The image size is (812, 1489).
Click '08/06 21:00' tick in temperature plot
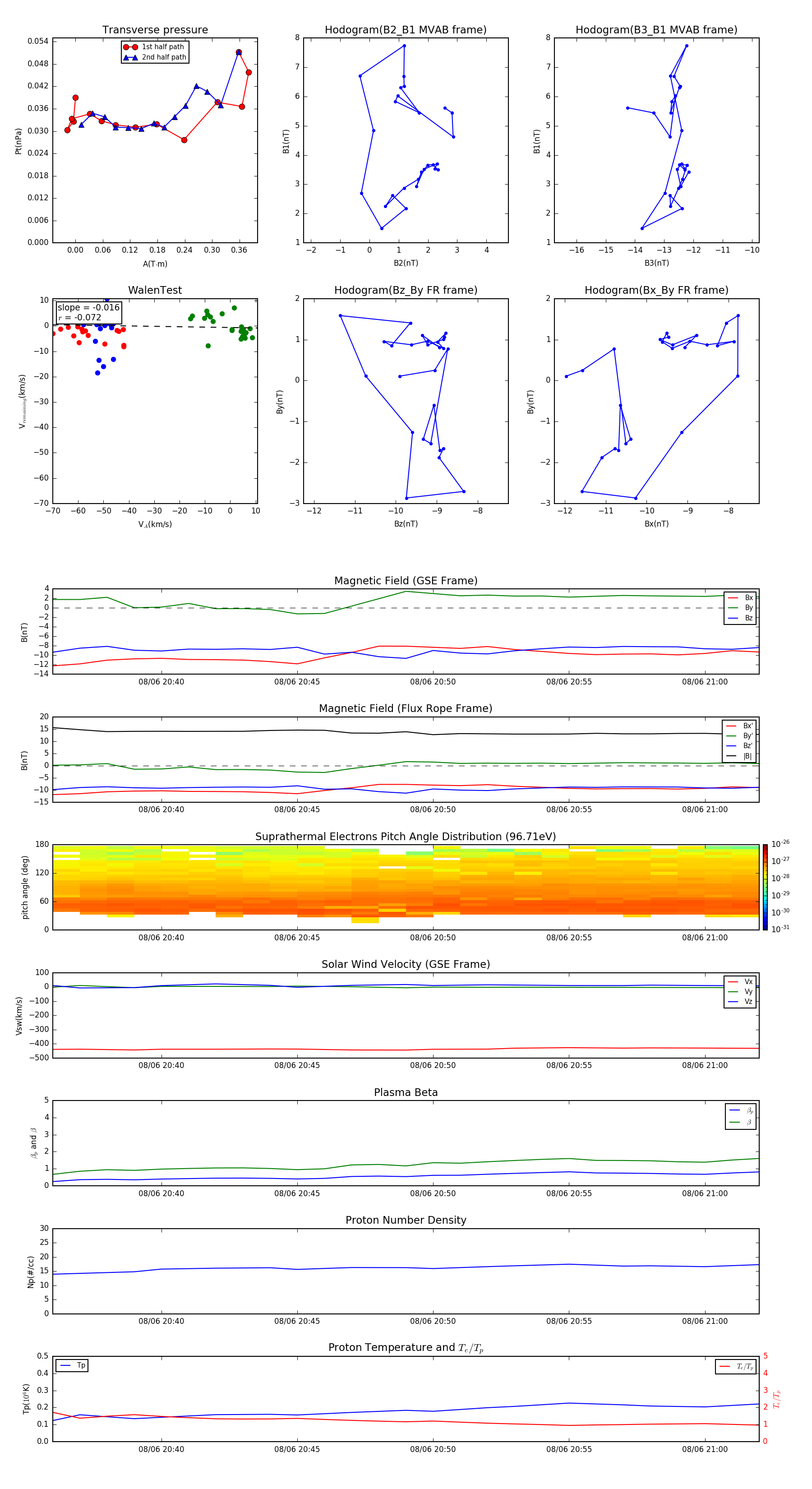click(705, 1449)
